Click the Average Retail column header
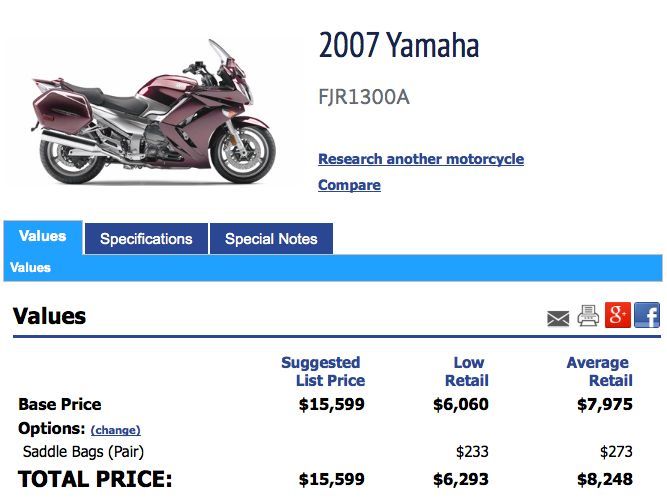The image size is (667, 499). pyautogui.click(x=599, y=371)
